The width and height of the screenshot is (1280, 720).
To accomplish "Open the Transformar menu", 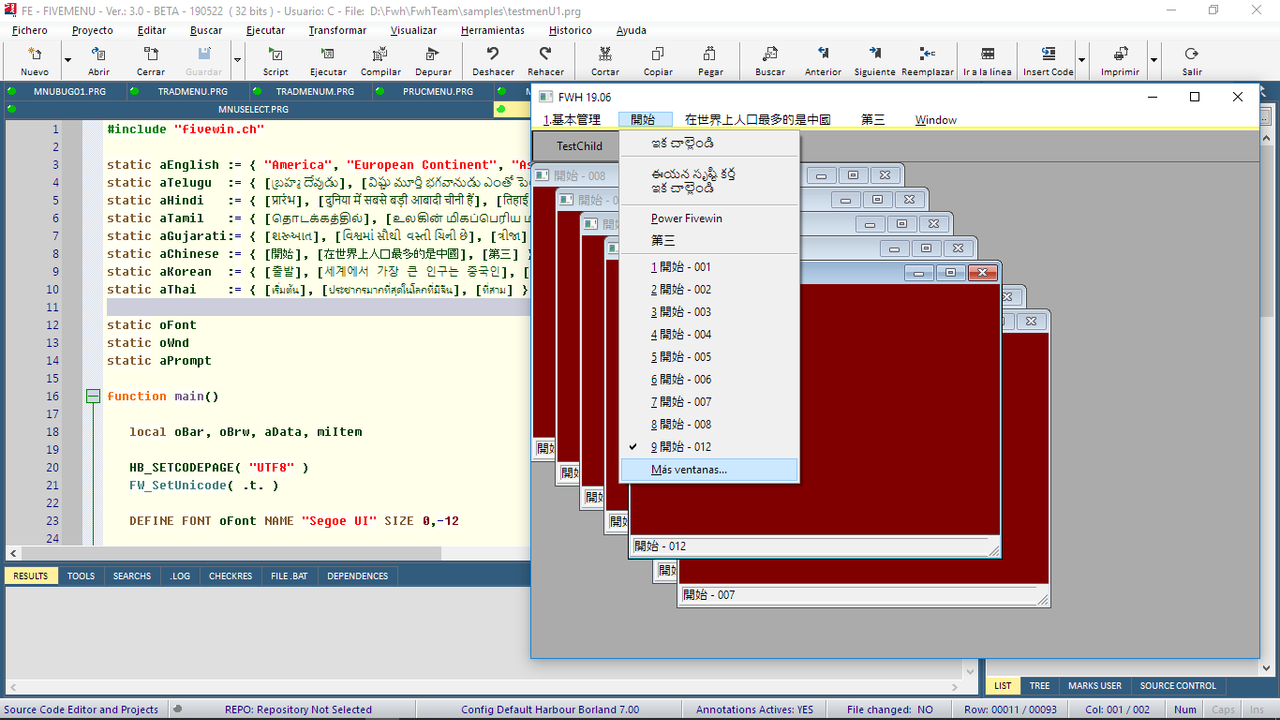I will tap(337, 30).
